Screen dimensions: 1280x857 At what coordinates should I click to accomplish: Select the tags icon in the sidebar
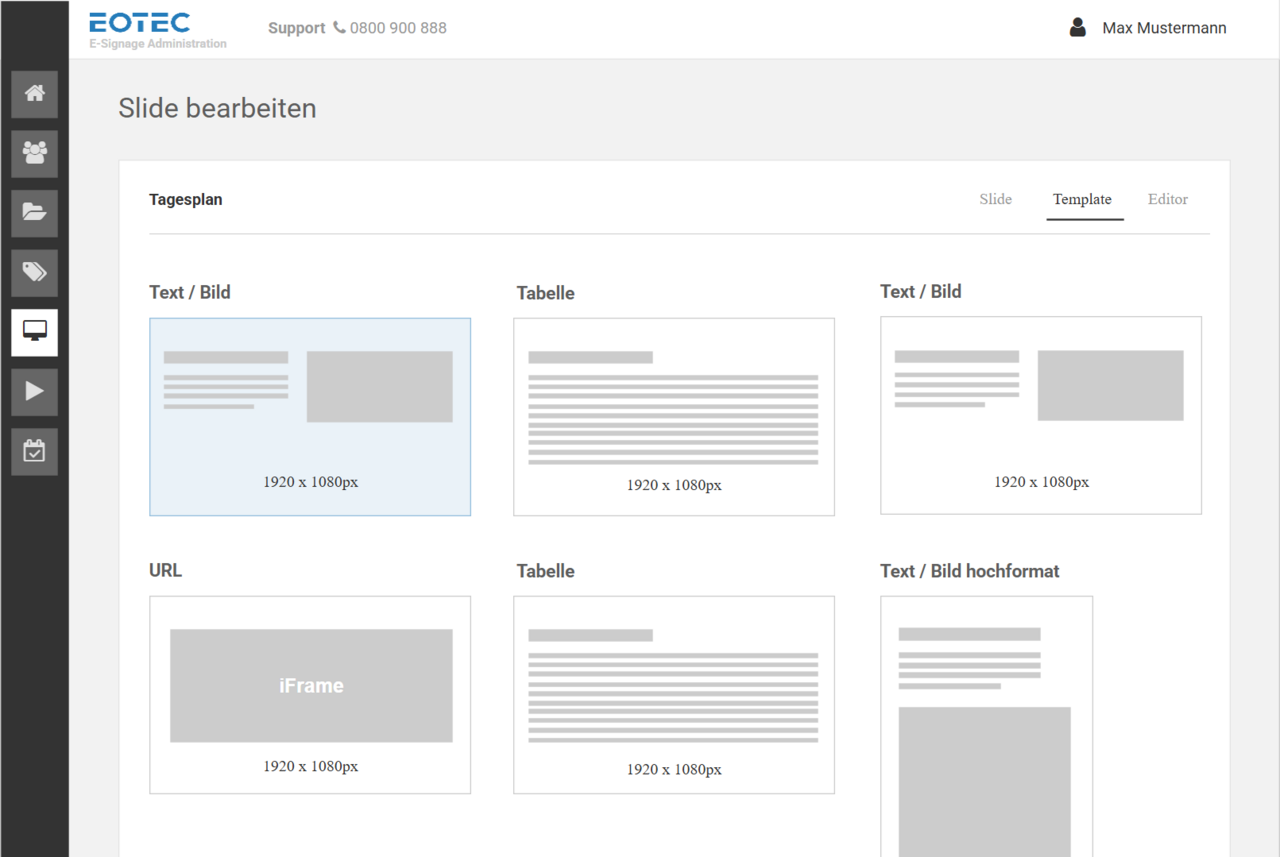(x=35, y=273)
